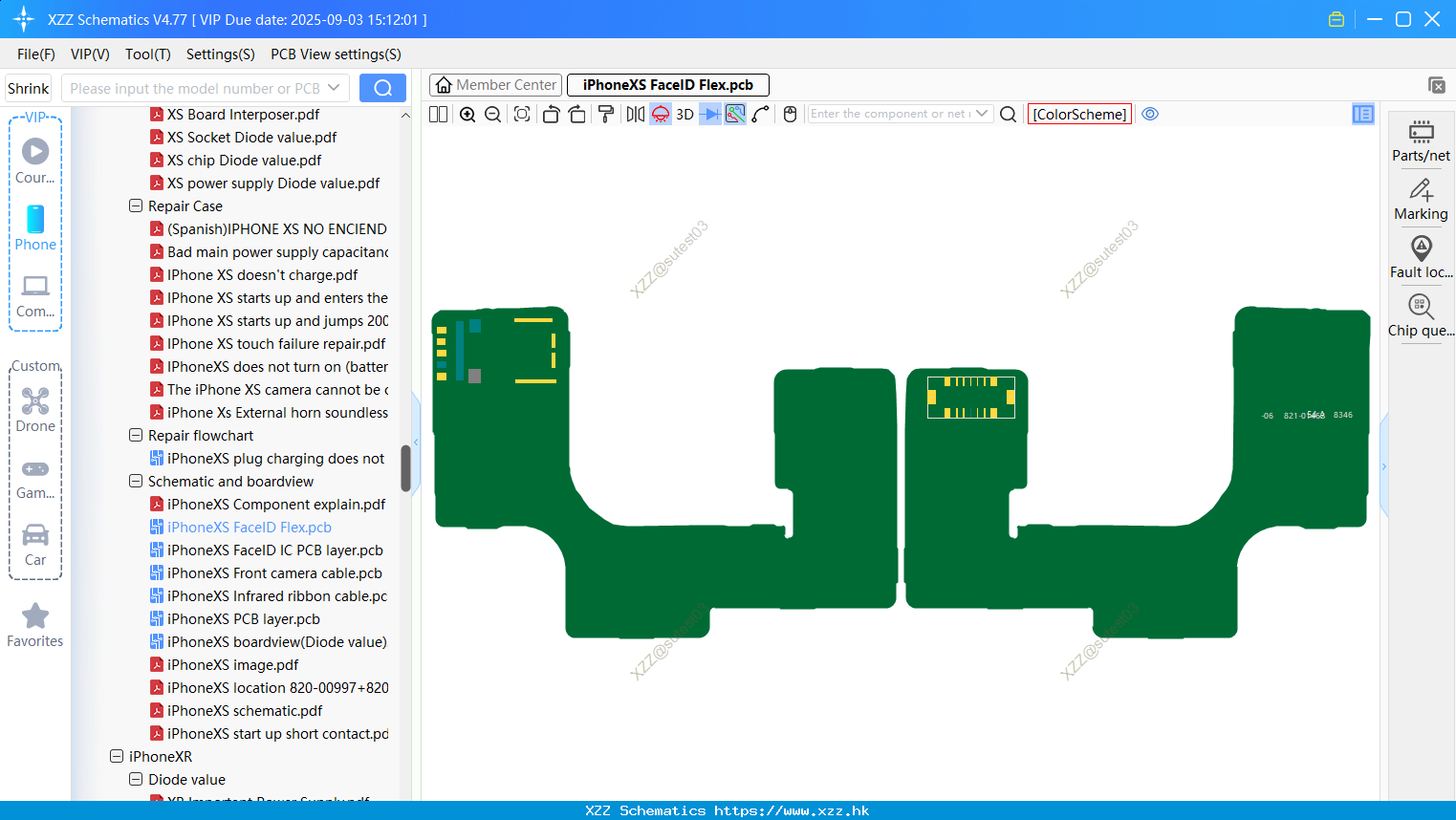Click the Shrink button

29,88
